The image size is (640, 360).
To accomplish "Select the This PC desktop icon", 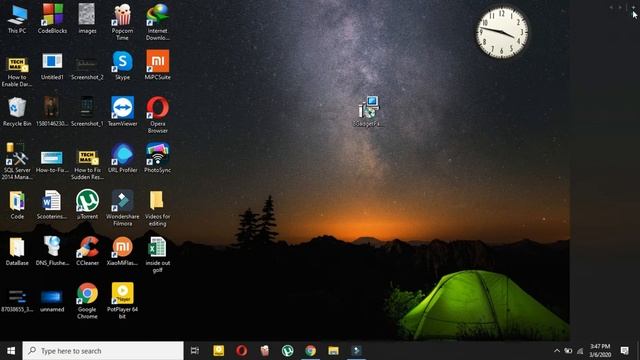I will tap(17, 19).
